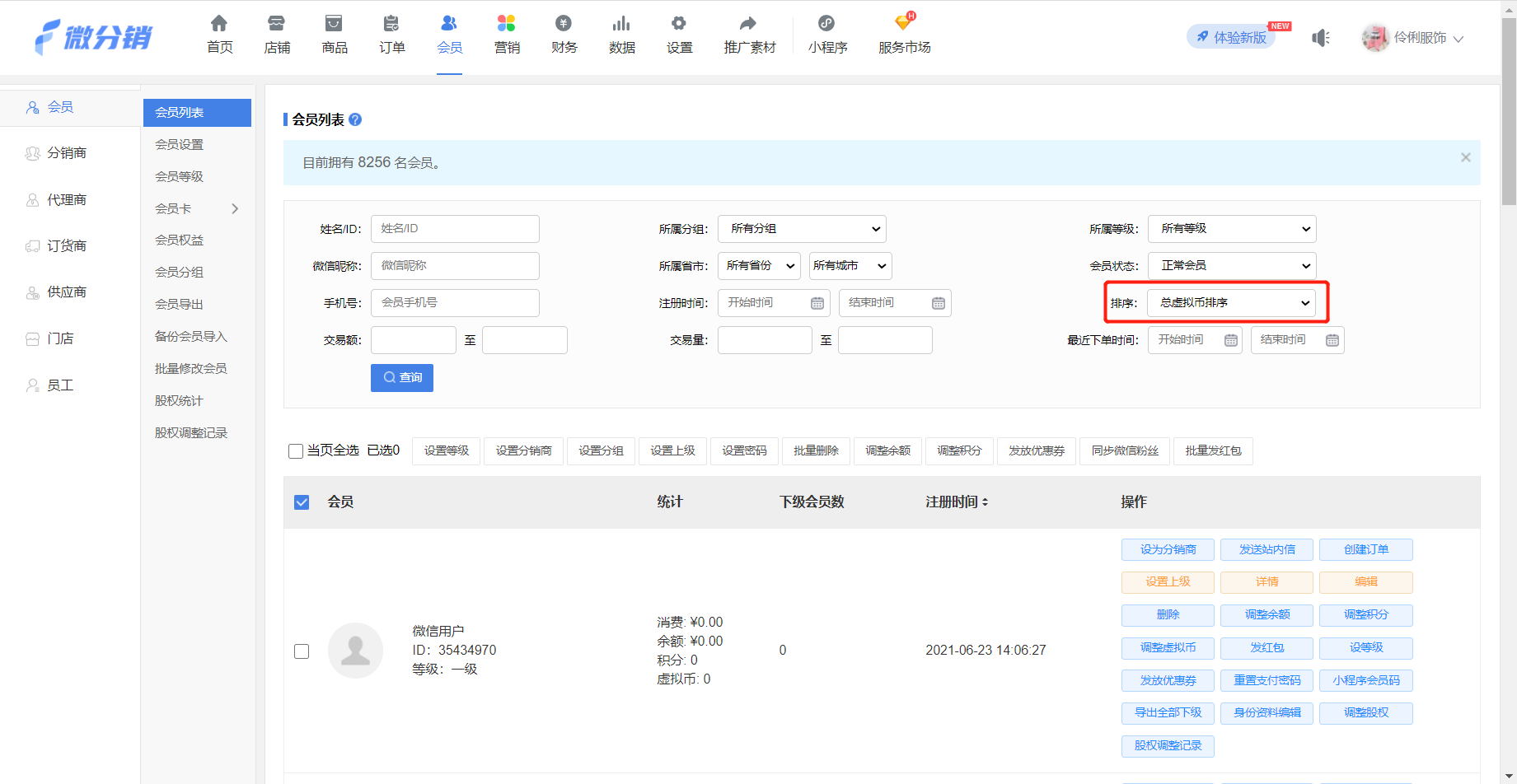Click the 调整虚拟币 button
1517x784 pixels.
(x=1168, y=648)
